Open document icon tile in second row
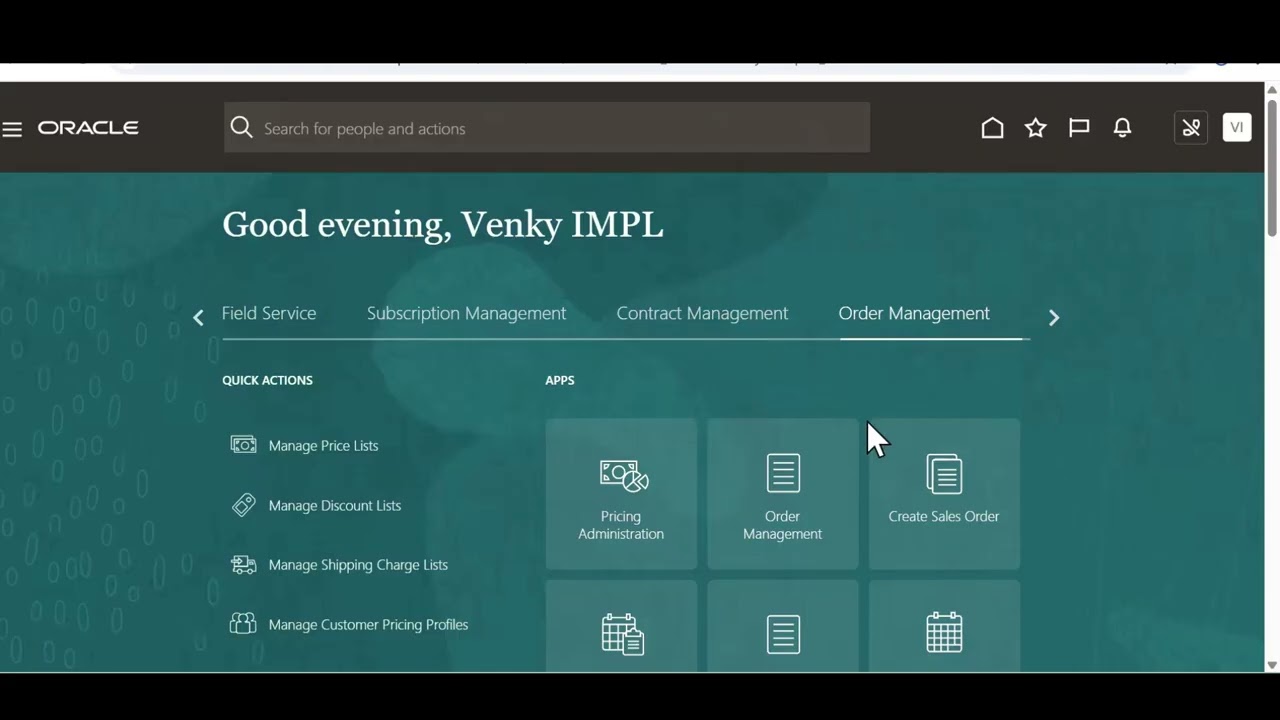This screenshot has width=1280, height=720. [x=782, y=627]
